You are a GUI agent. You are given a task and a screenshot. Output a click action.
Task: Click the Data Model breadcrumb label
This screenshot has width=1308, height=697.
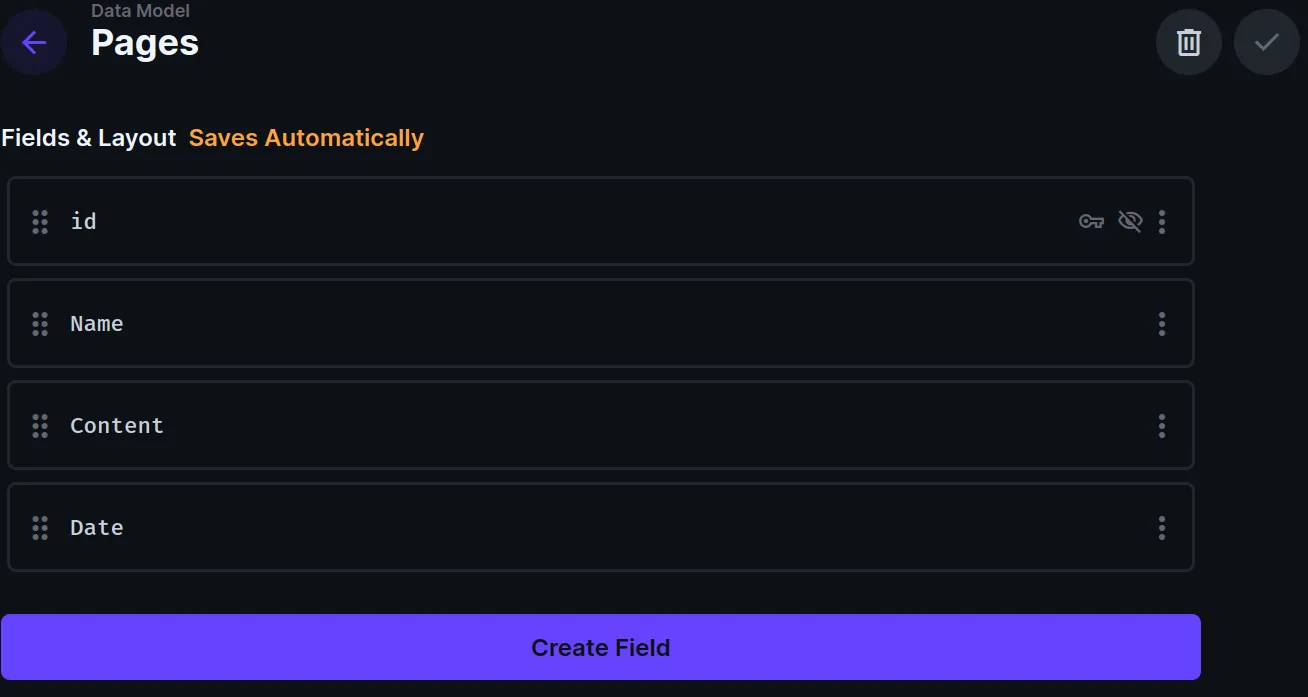tap(140, 10)
